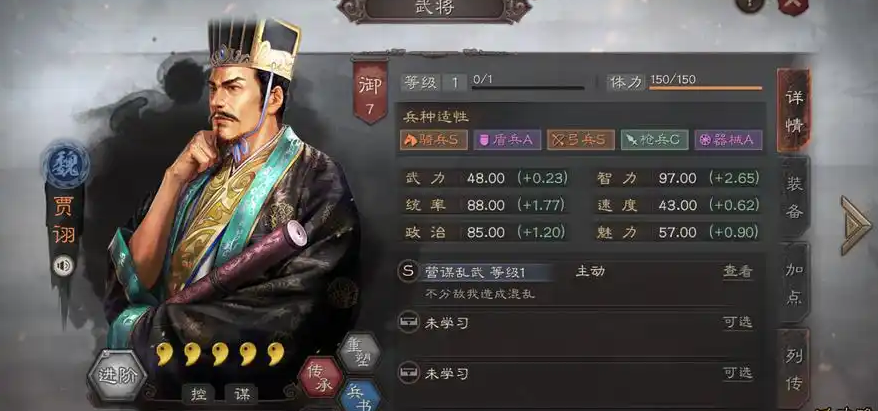This screenshot has width=878, height=411.
Task: Select the 弓兵S troop aptitude tag
Action: (x=581, y=140)
